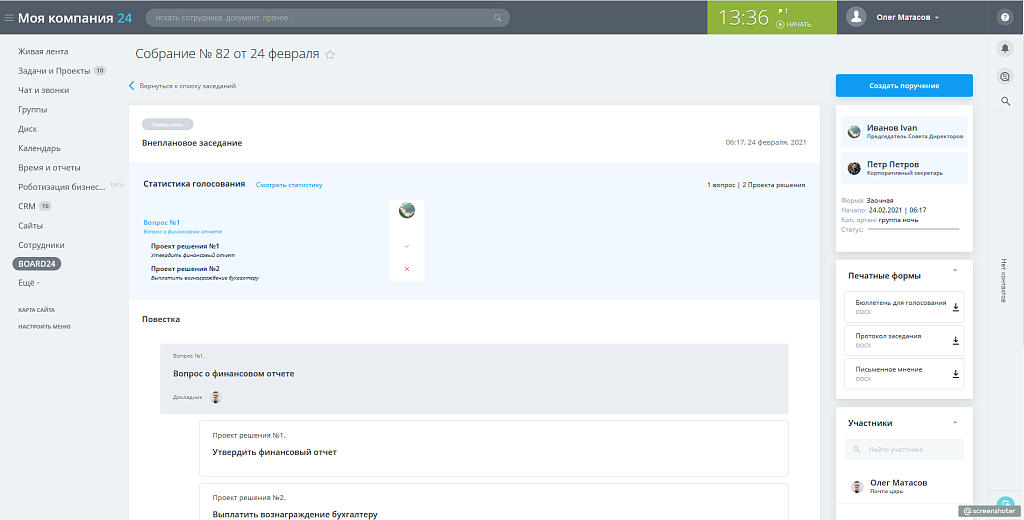The image size is (1024, 520).
Task: Click the 16 badge next to CRM
Action: click(x=45, y=206)
